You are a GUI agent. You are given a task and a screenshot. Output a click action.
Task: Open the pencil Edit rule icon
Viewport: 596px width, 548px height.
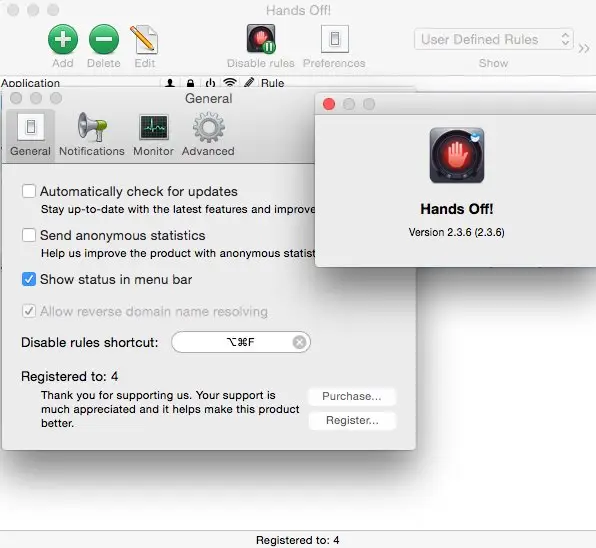pos(144,40)
